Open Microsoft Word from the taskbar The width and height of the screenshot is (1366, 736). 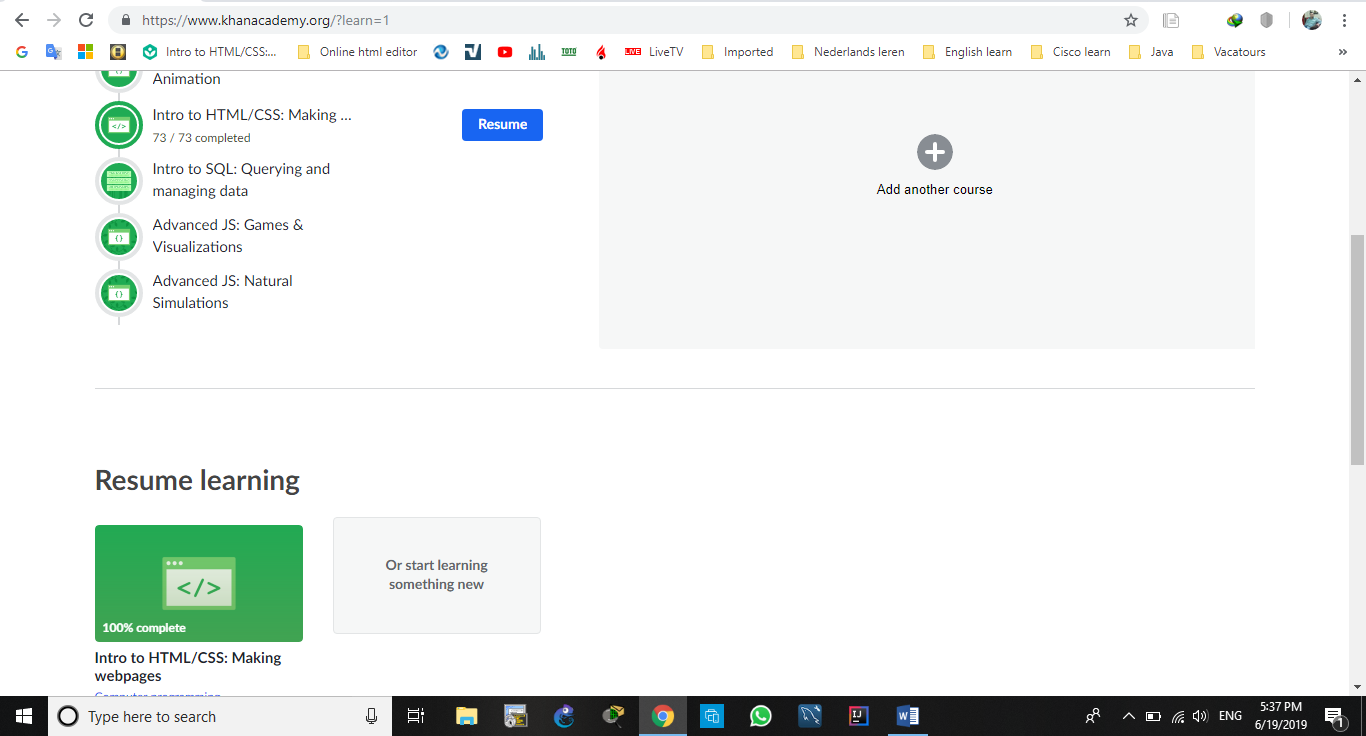coord(908,716)
